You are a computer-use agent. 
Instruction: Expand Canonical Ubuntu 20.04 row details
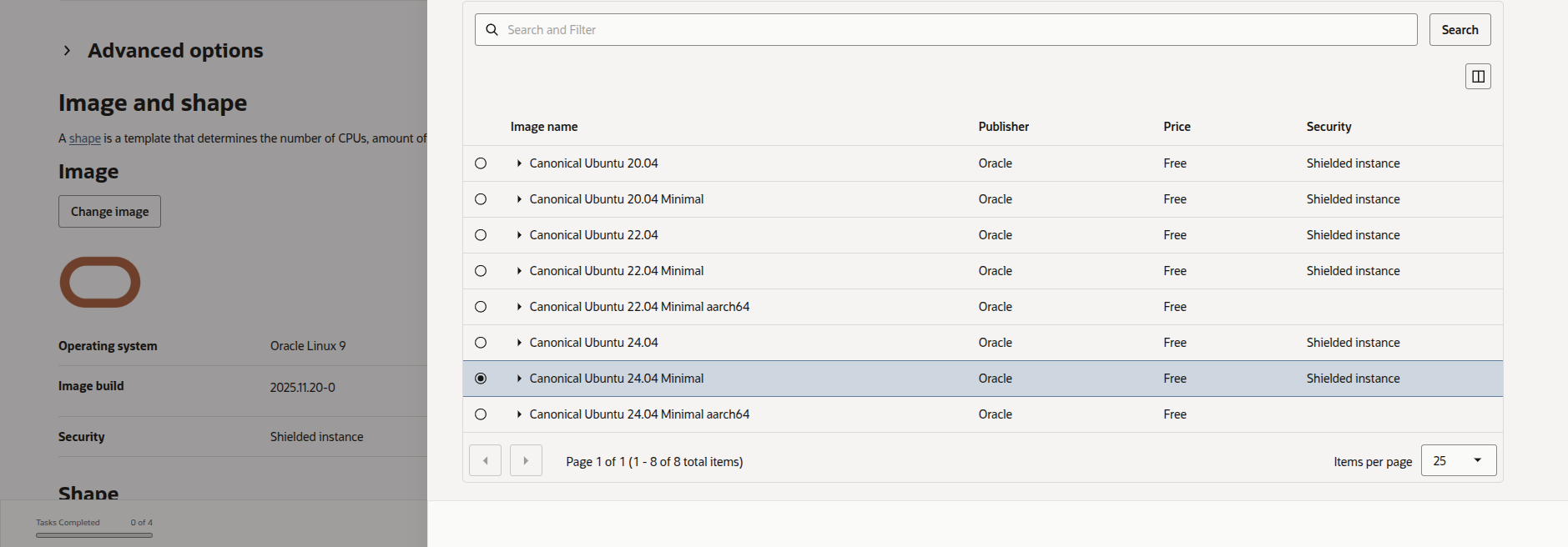click(519, 163)
